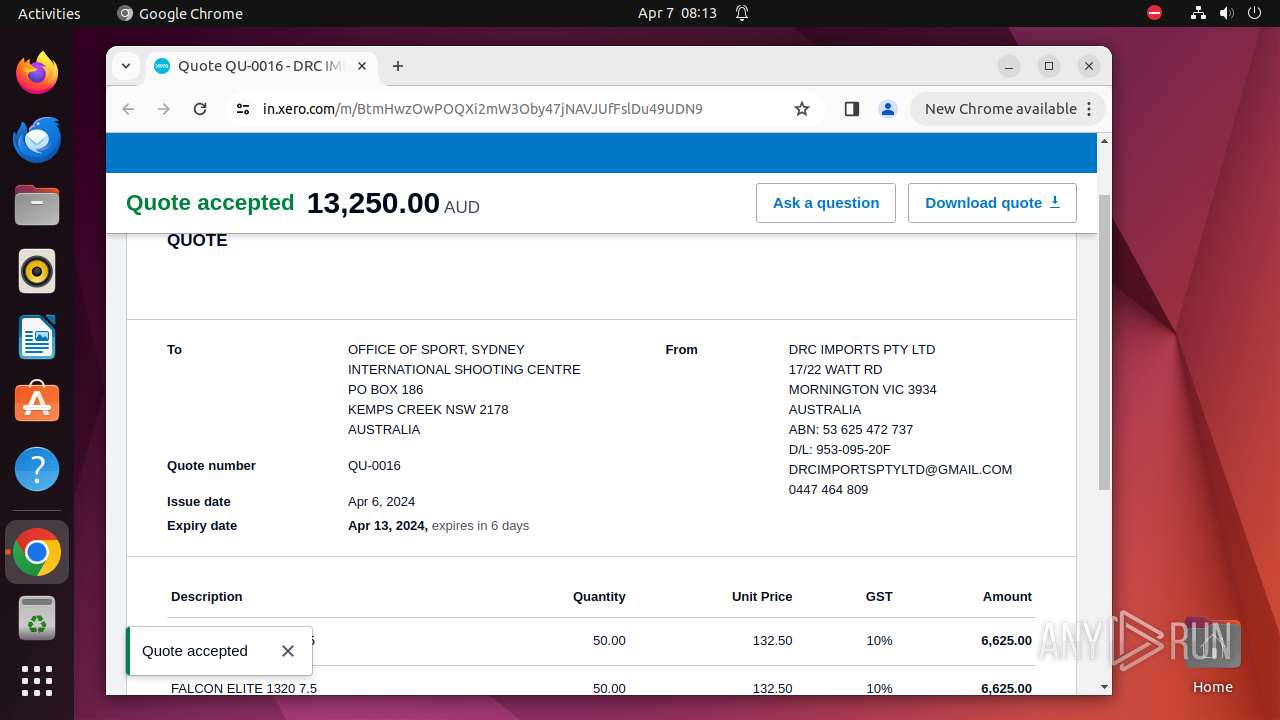This screenshot has width=1280, height=720.
Task: Click the DRC IMPORTS PTY LTD name
Action: (x=862, y=350)
